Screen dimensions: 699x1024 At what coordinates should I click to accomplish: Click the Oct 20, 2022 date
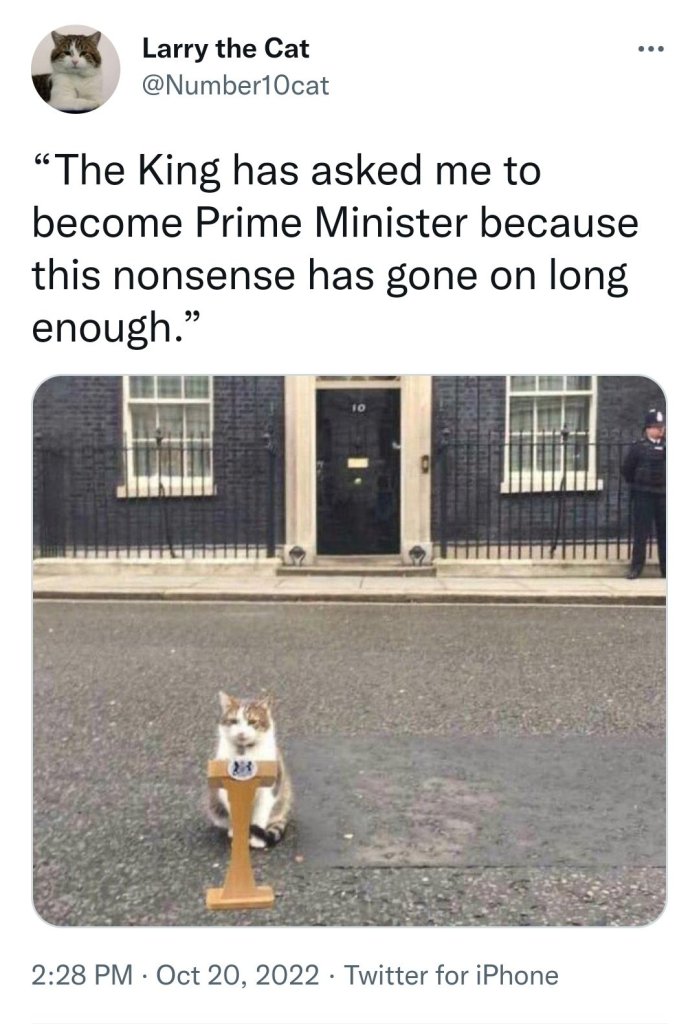click(x=238, y=975)
